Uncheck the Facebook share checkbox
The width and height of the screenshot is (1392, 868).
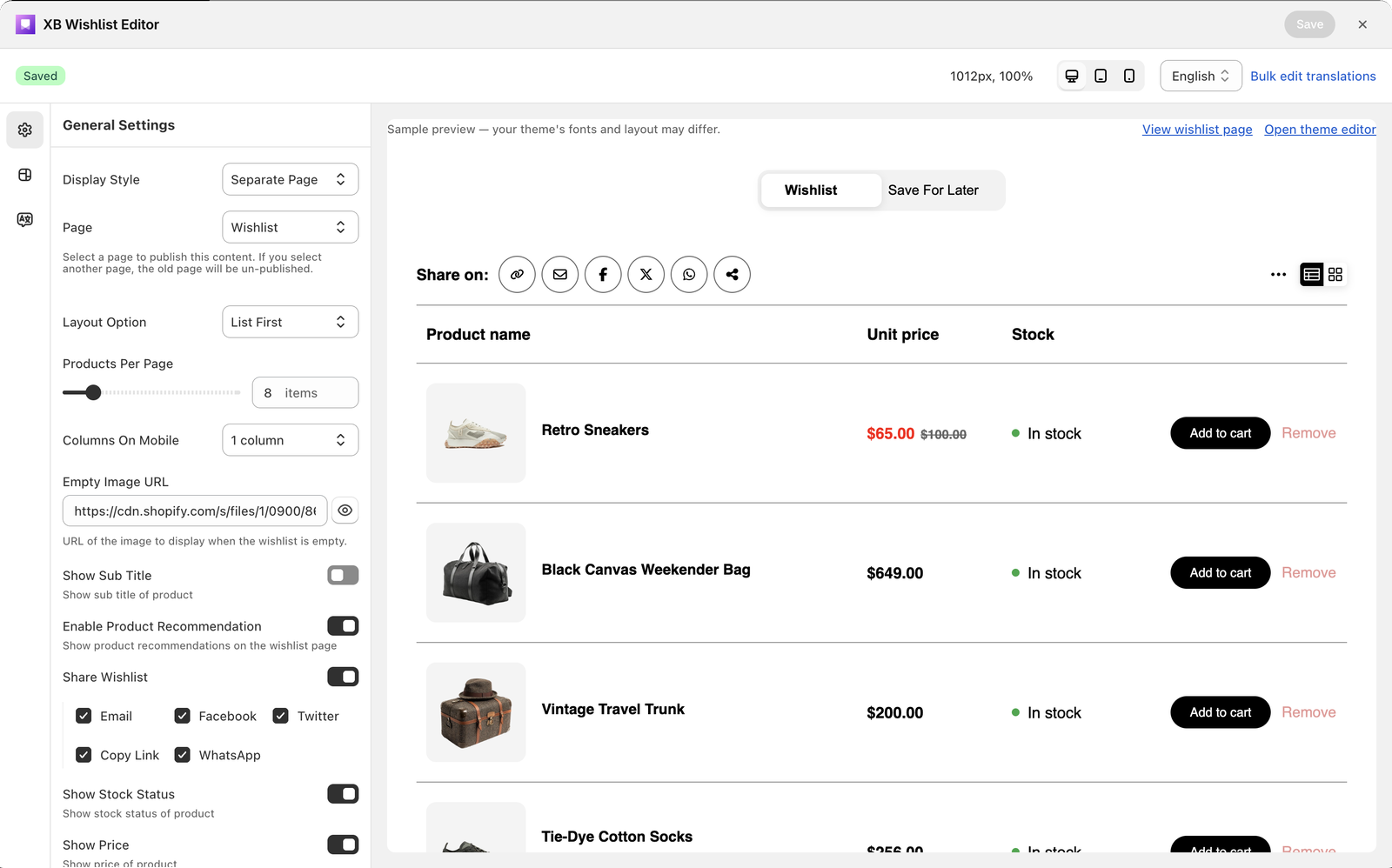(183, 716)
